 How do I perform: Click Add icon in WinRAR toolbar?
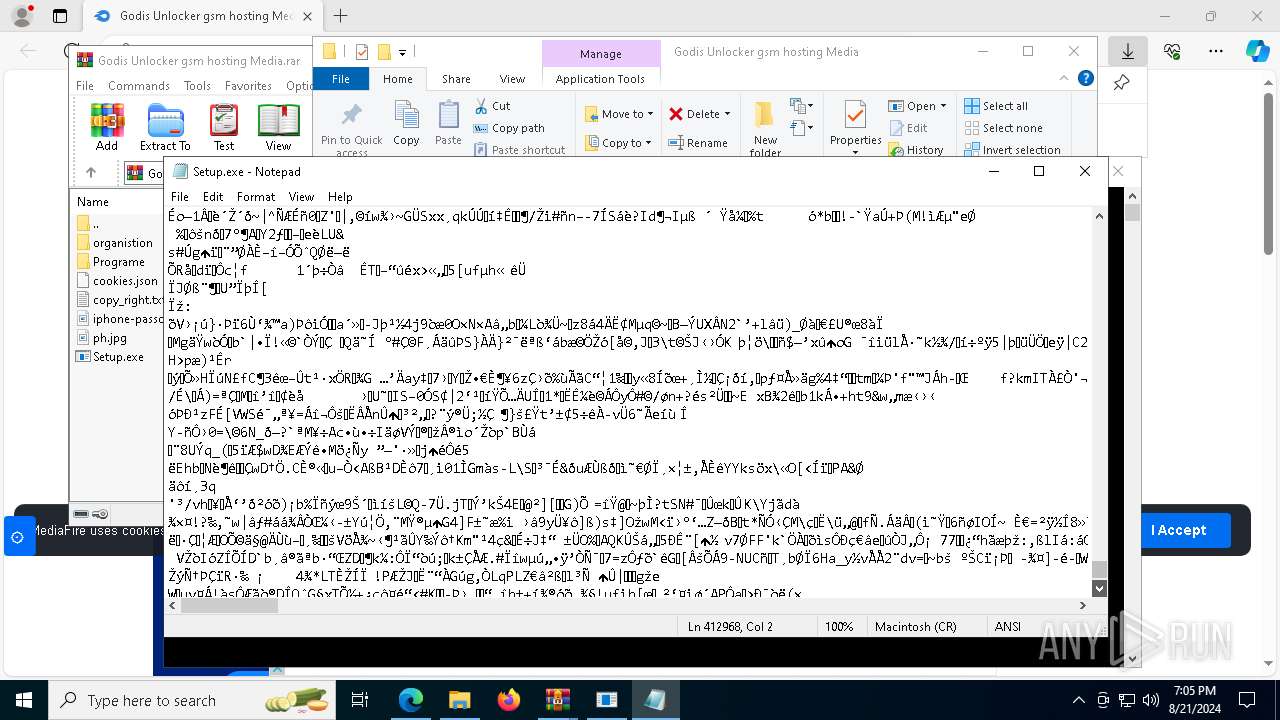pos(107,127)
